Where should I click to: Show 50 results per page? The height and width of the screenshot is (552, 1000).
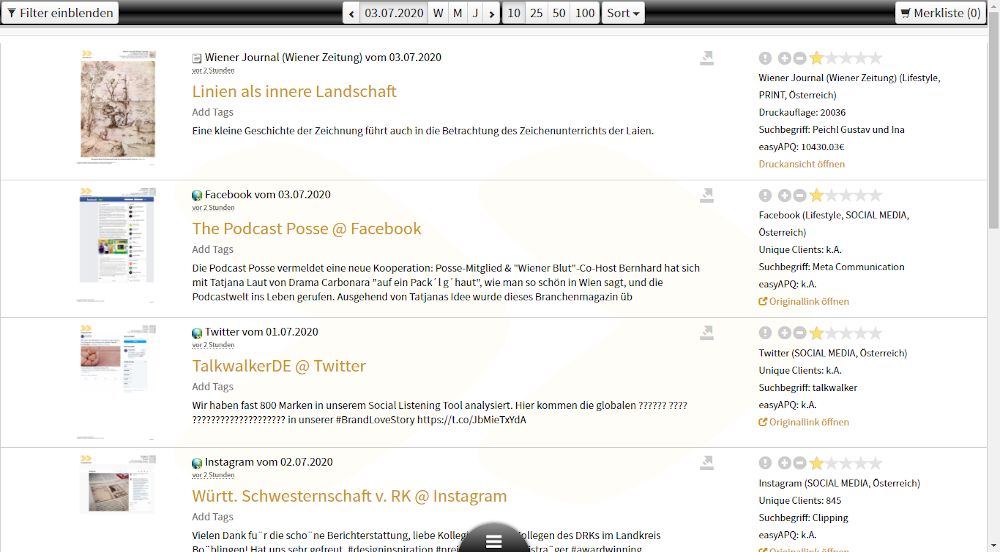coord(559,13)
